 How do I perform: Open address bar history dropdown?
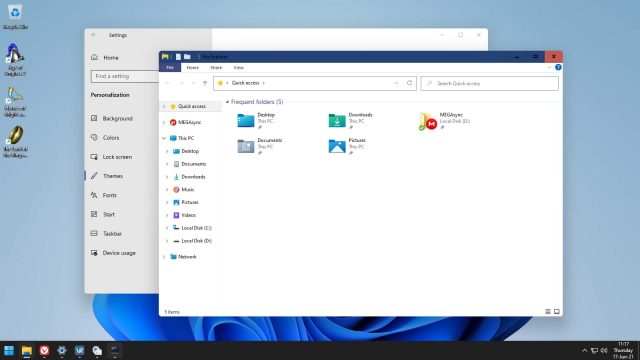click(396, 83)
